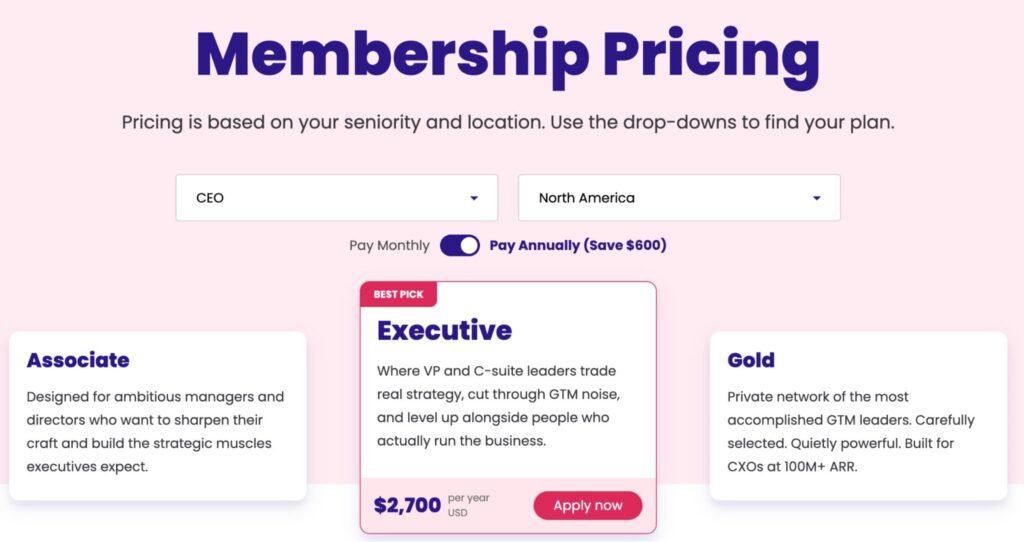1024x542 pixels.
Task: Select Pay Annually (Save $600) label
Action: coord(577,245)
